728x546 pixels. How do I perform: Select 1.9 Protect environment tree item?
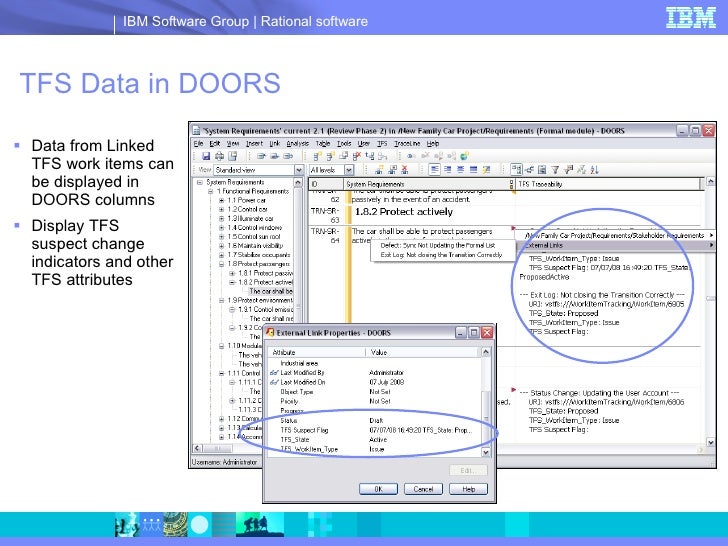point(260,300)
